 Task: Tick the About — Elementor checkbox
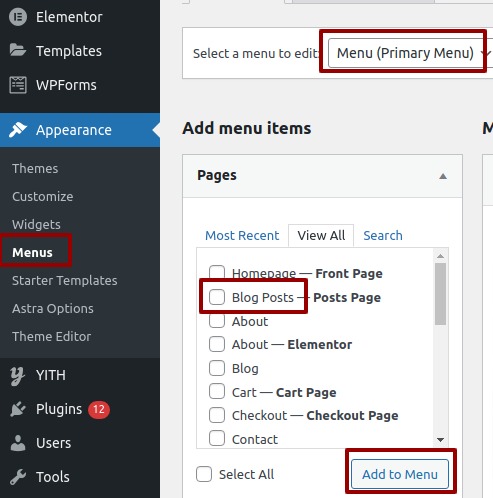pos(217,344)
